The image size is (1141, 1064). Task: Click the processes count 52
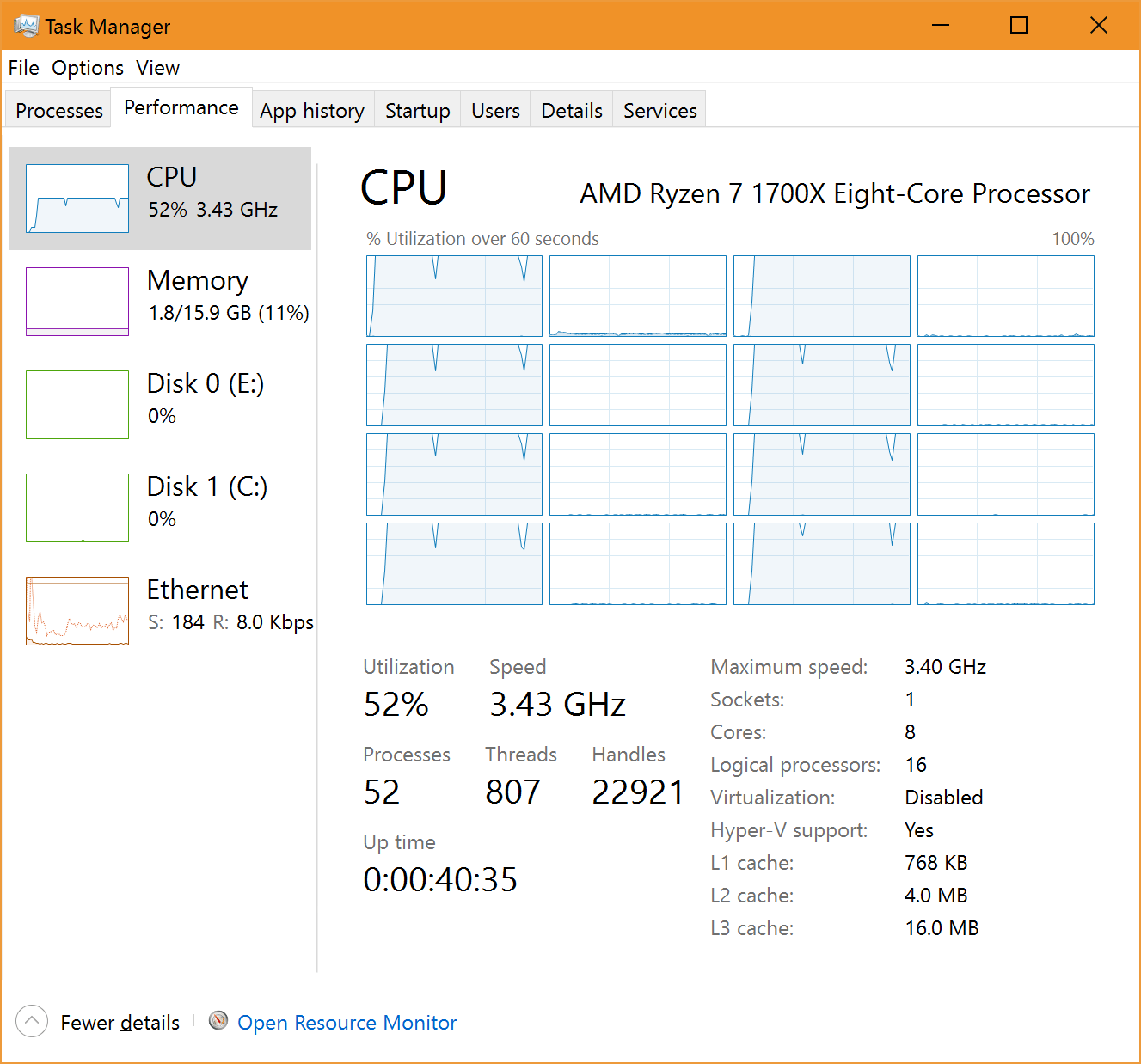click(x=382, y=792)
